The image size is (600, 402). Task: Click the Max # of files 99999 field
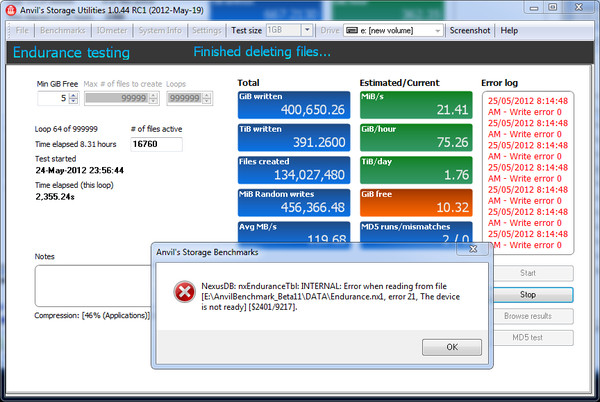[x=117, y=98]
